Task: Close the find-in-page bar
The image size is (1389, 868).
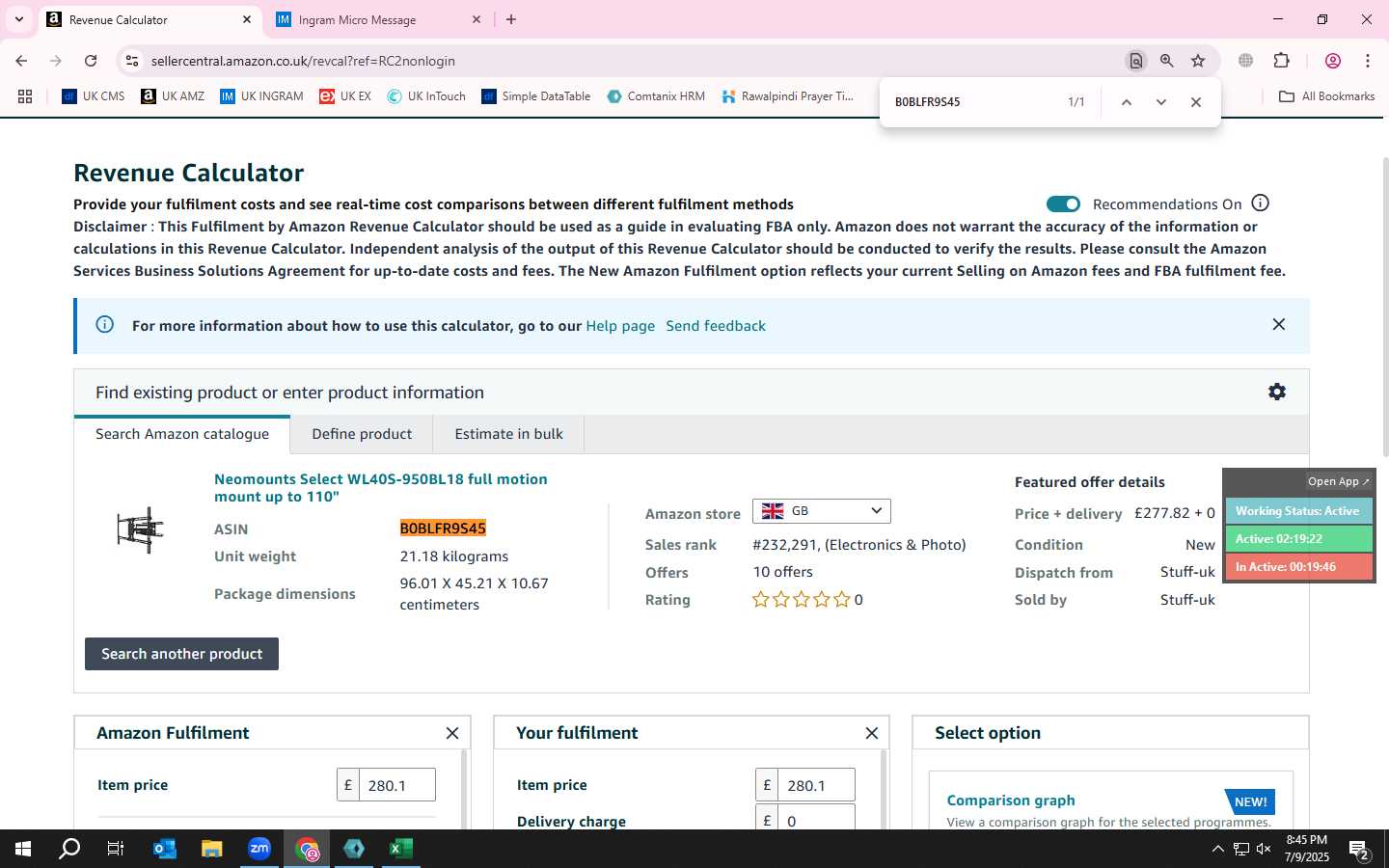Action: (x=1195, y=102)
